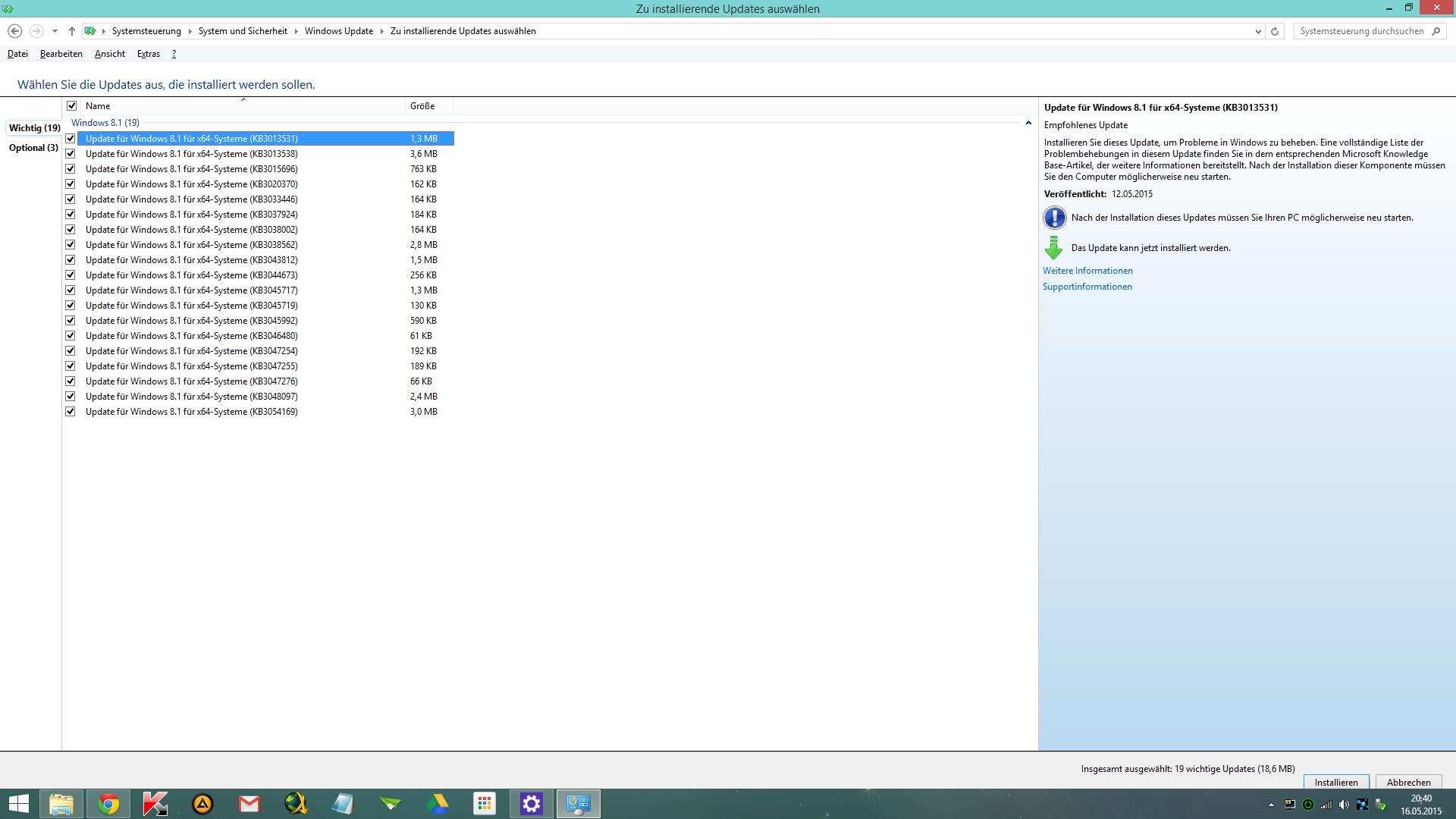Open Google Drive taskbar icon
Viewport: 1456px width, 819px height.
point(438,804)
